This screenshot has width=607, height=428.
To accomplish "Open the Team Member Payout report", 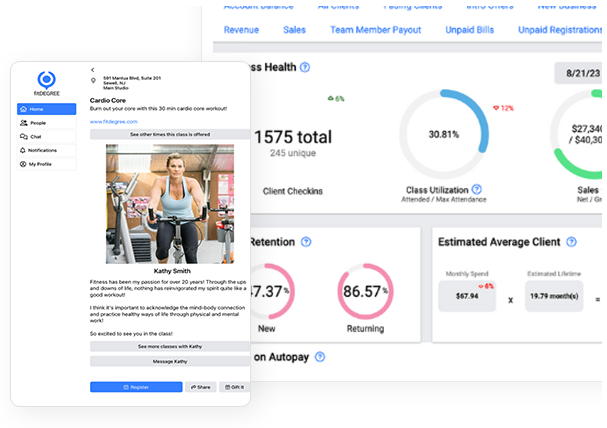I will [x=376, y=30].
